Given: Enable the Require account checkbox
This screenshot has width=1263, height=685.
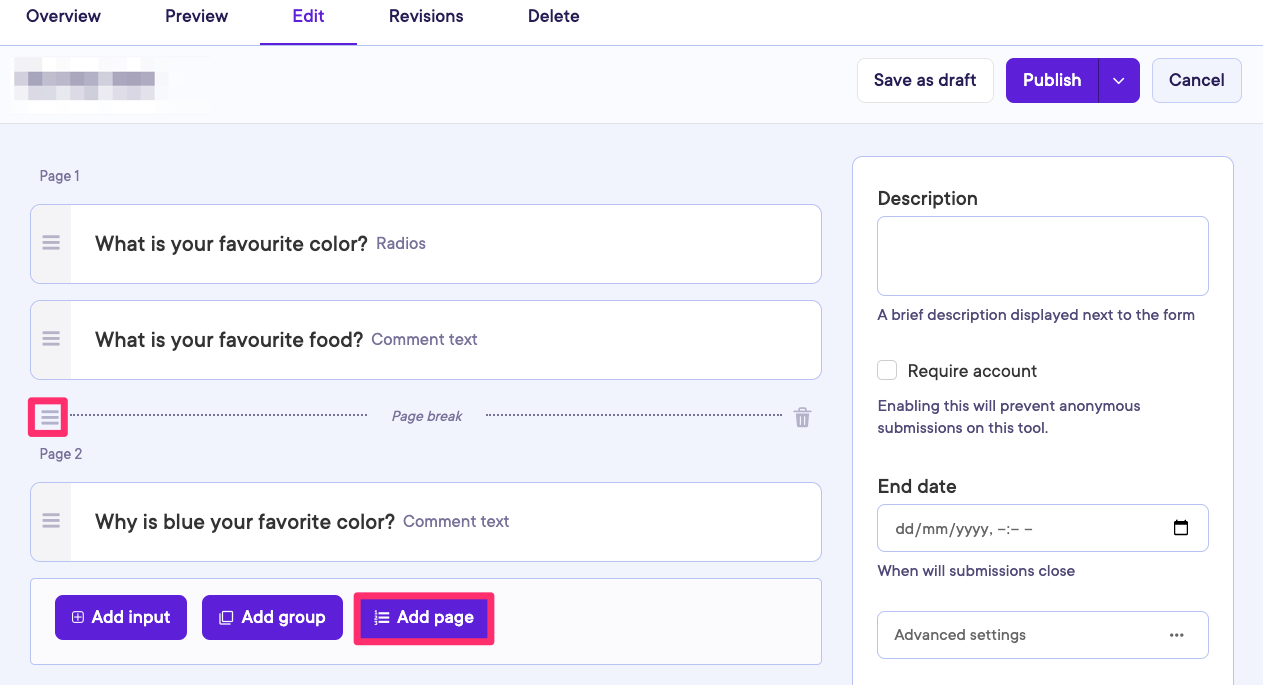Looking at the screenshot, I should pos(887,371).
